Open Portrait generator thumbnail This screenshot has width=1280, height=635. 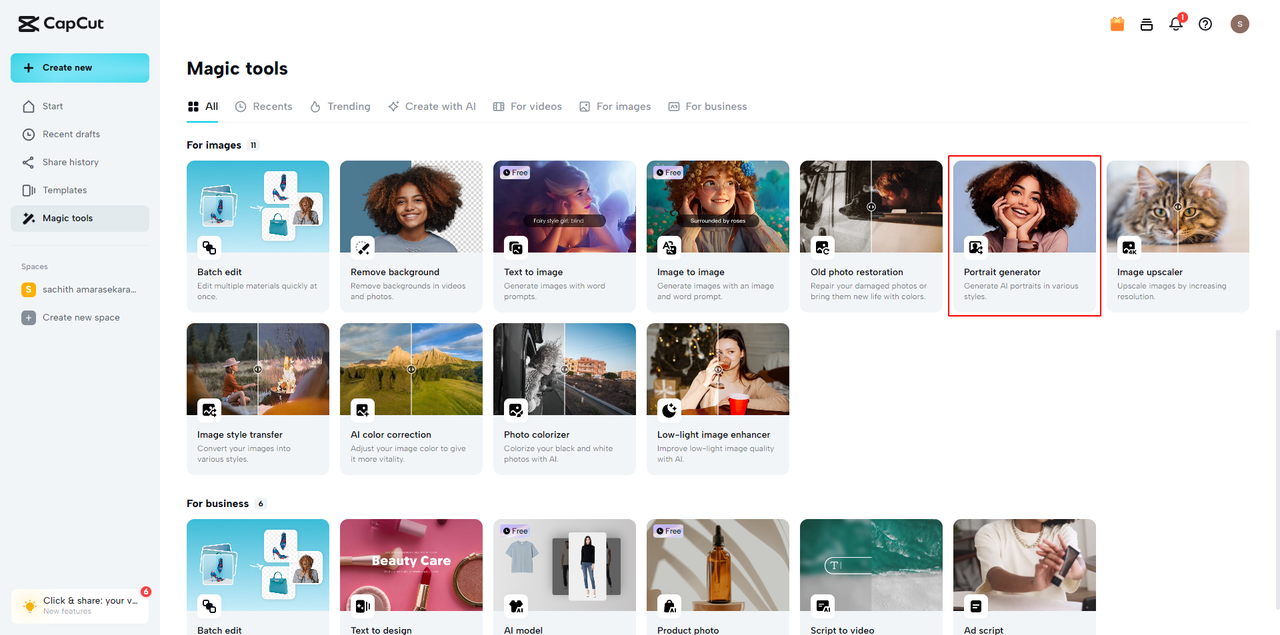(1024, 206)
